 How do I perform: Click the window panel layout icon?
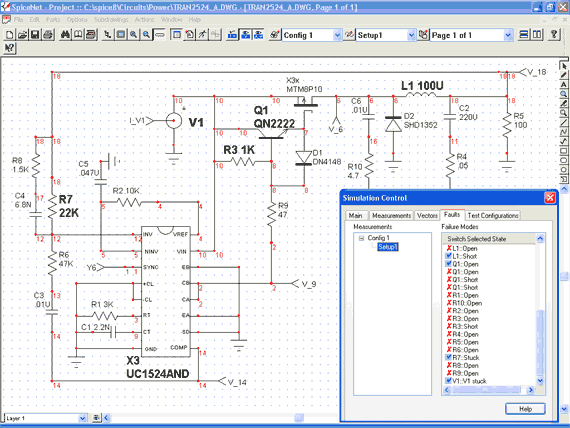tap(176, 35)
